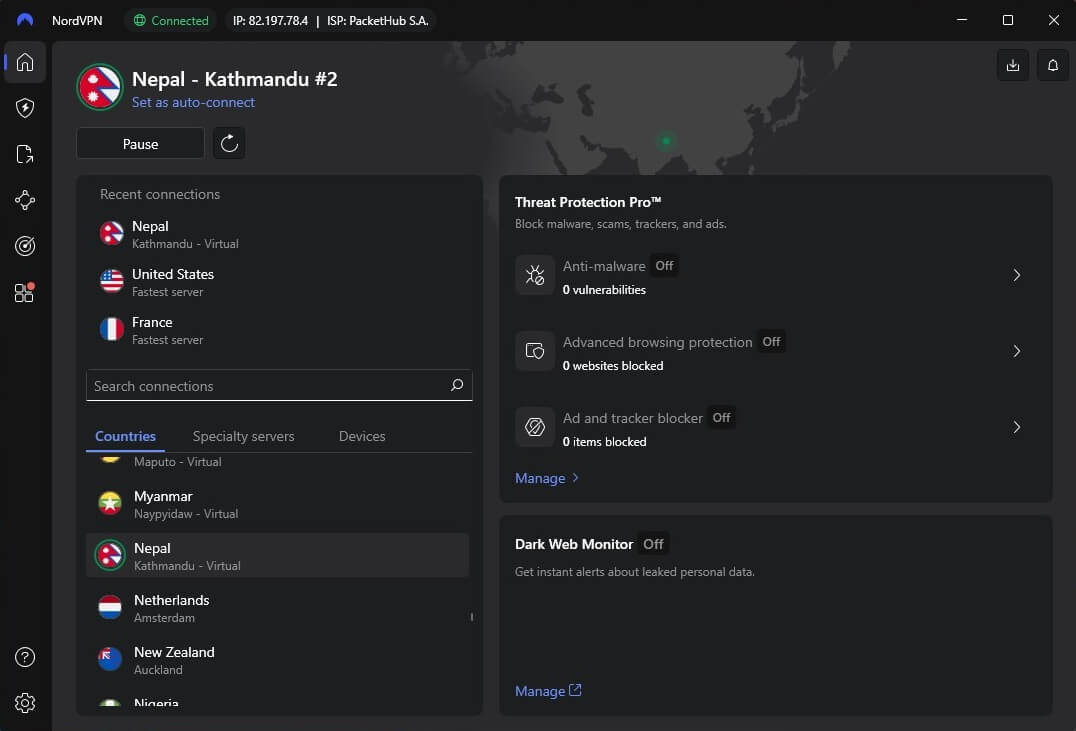Click the Set as auto-connect link
This screenshot has height=731, width=1076.
193,102
